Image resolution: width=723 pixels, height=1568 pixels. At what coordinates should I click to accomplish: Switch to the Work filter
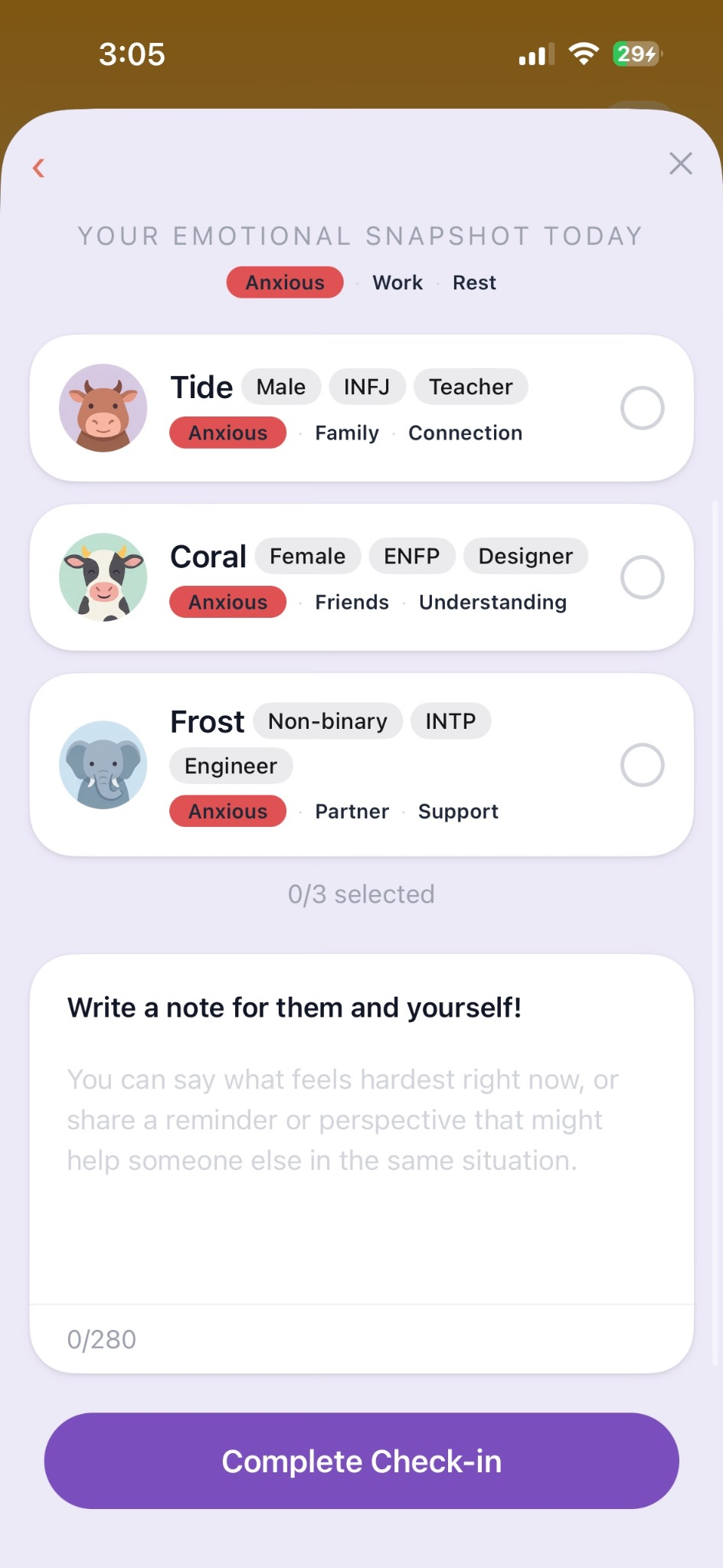pos(397,283)
